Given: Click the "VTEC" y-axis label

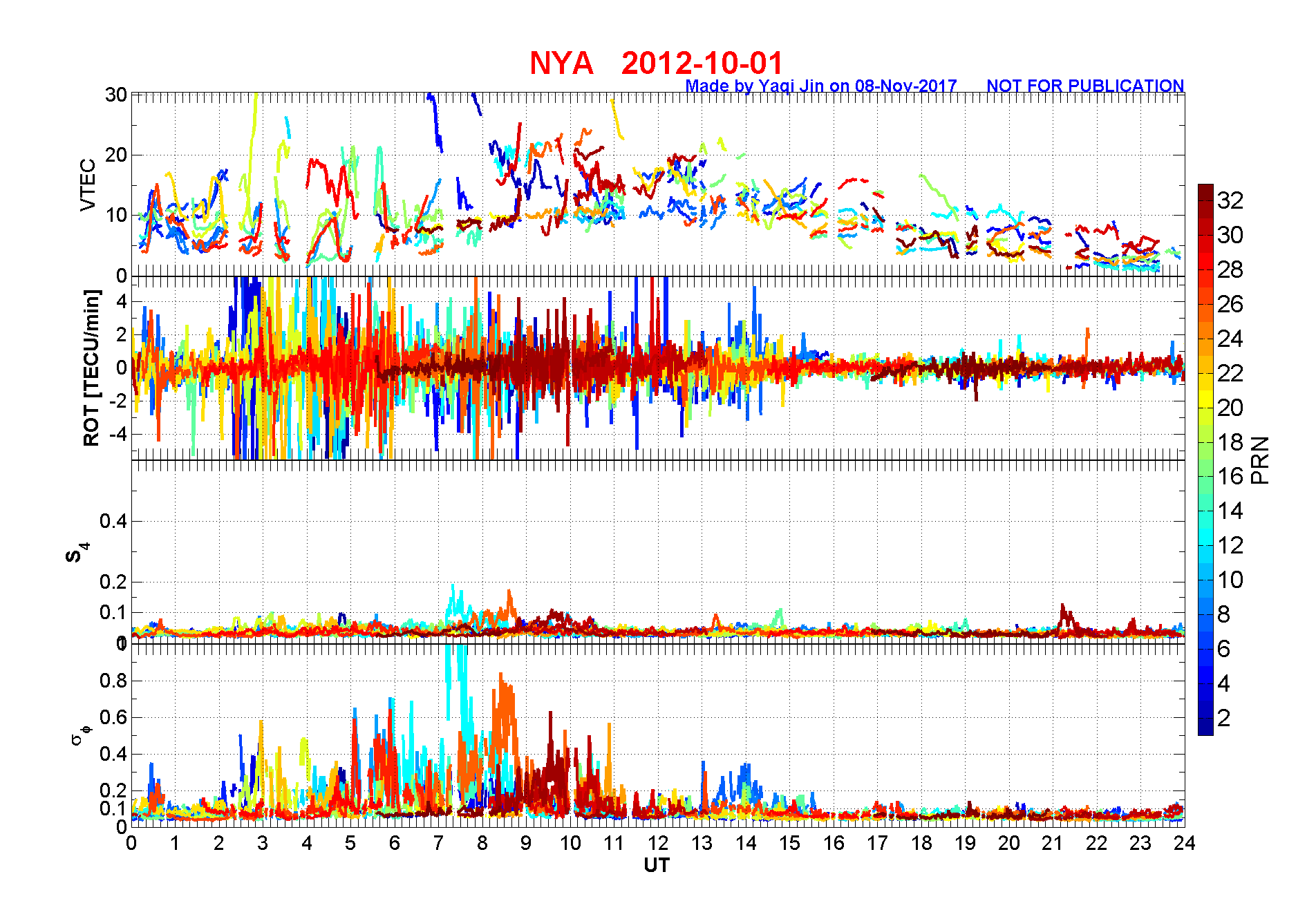Looking at the screenshot, I should [88, 184].
